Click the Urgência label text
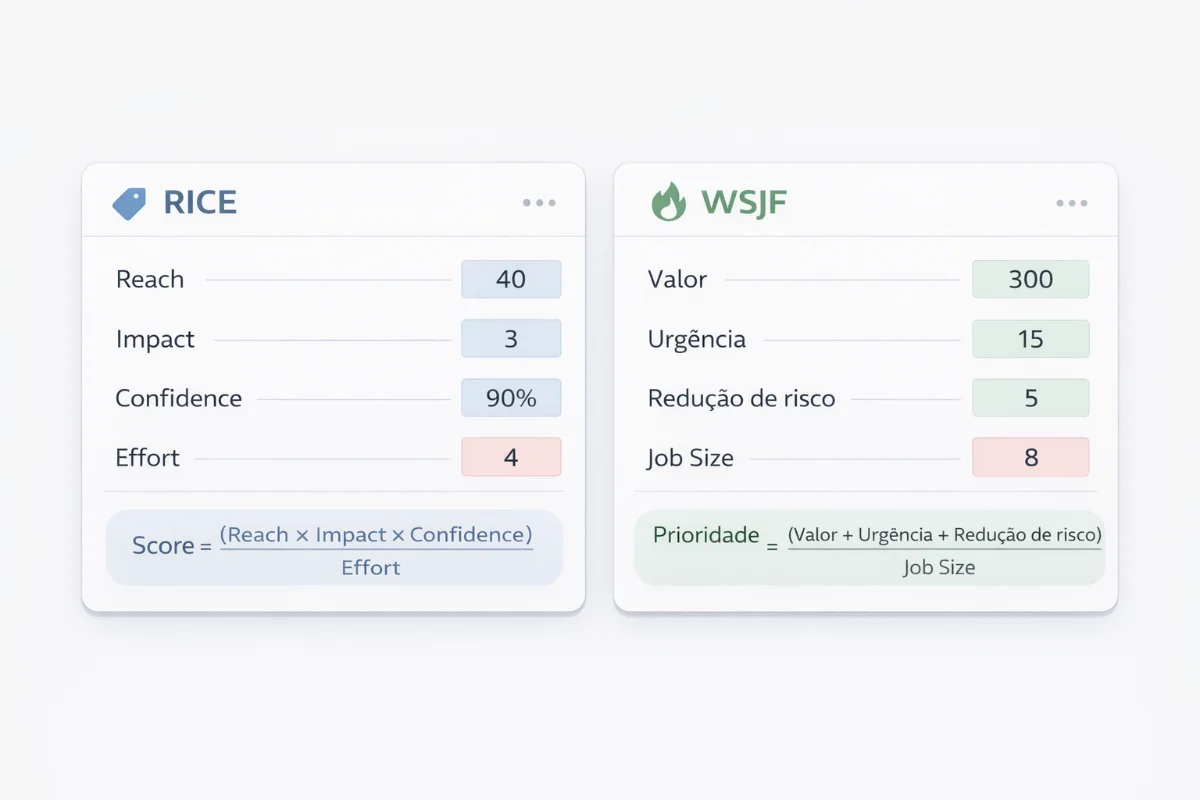This screenshot has height=800, width=1200. (x=697, y=339)
